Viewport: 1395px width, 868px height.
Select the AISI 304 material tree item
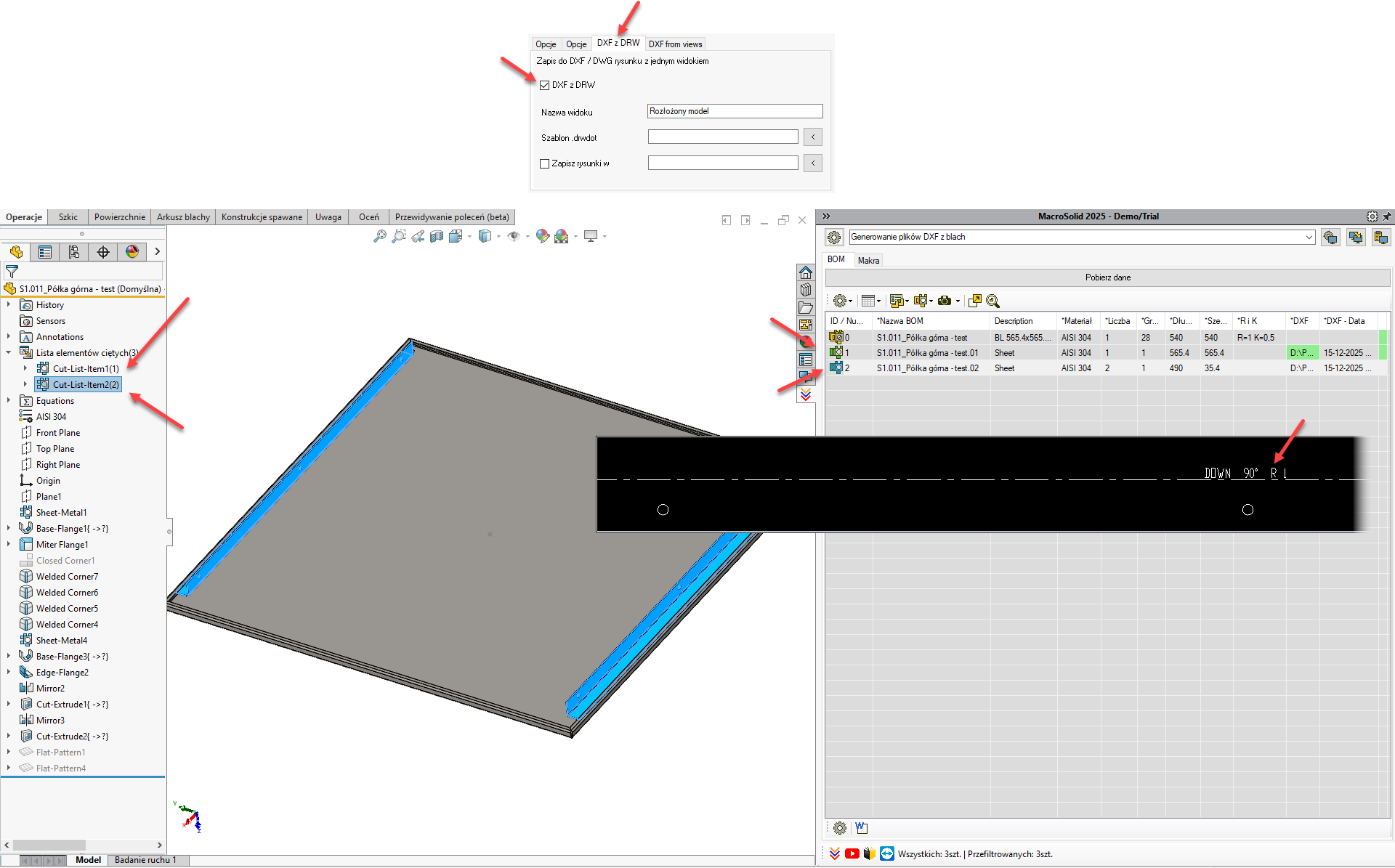[x=51, y=417]
